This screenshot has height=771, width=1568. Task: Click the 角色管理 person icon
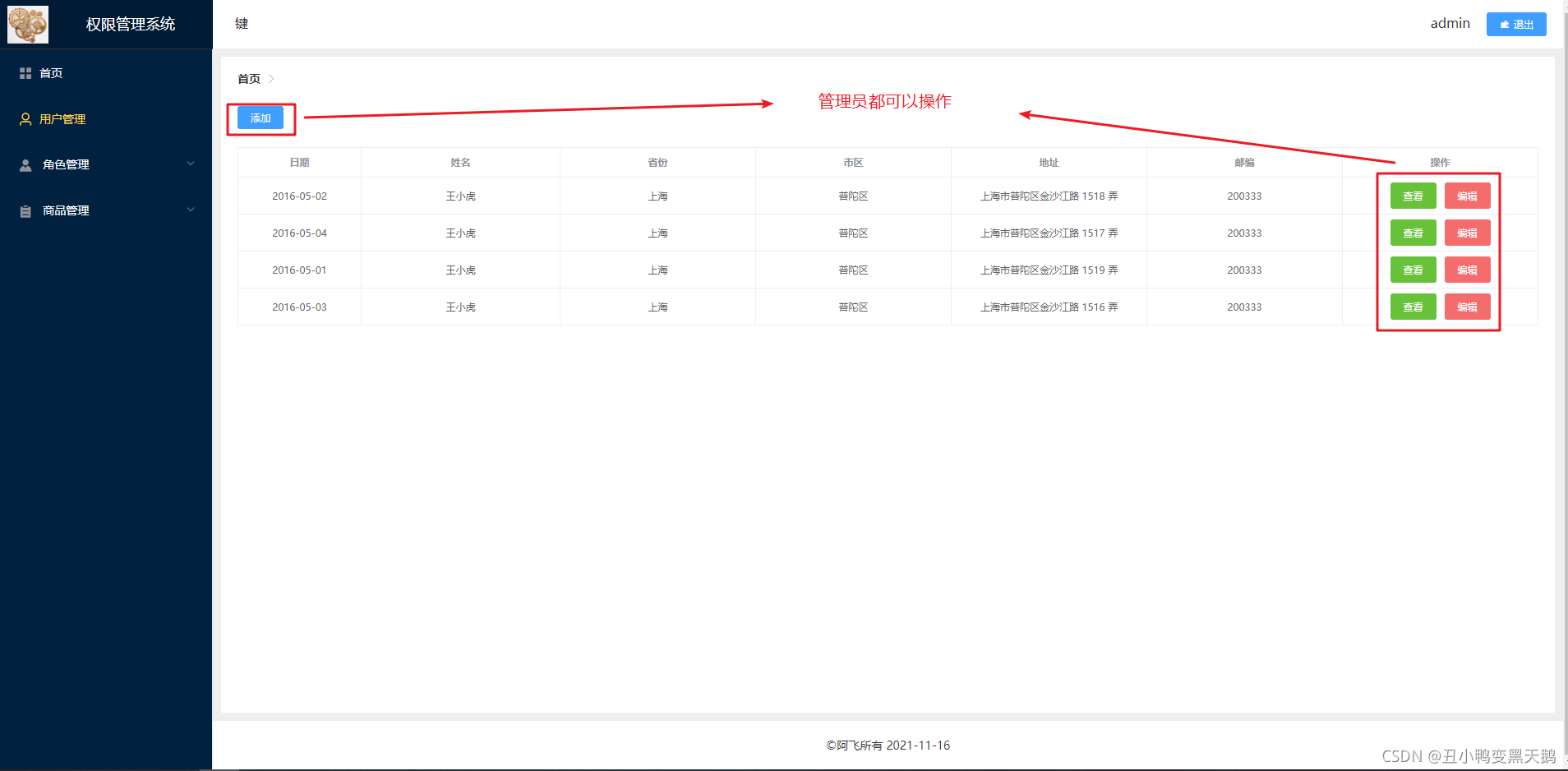point(25,164)
